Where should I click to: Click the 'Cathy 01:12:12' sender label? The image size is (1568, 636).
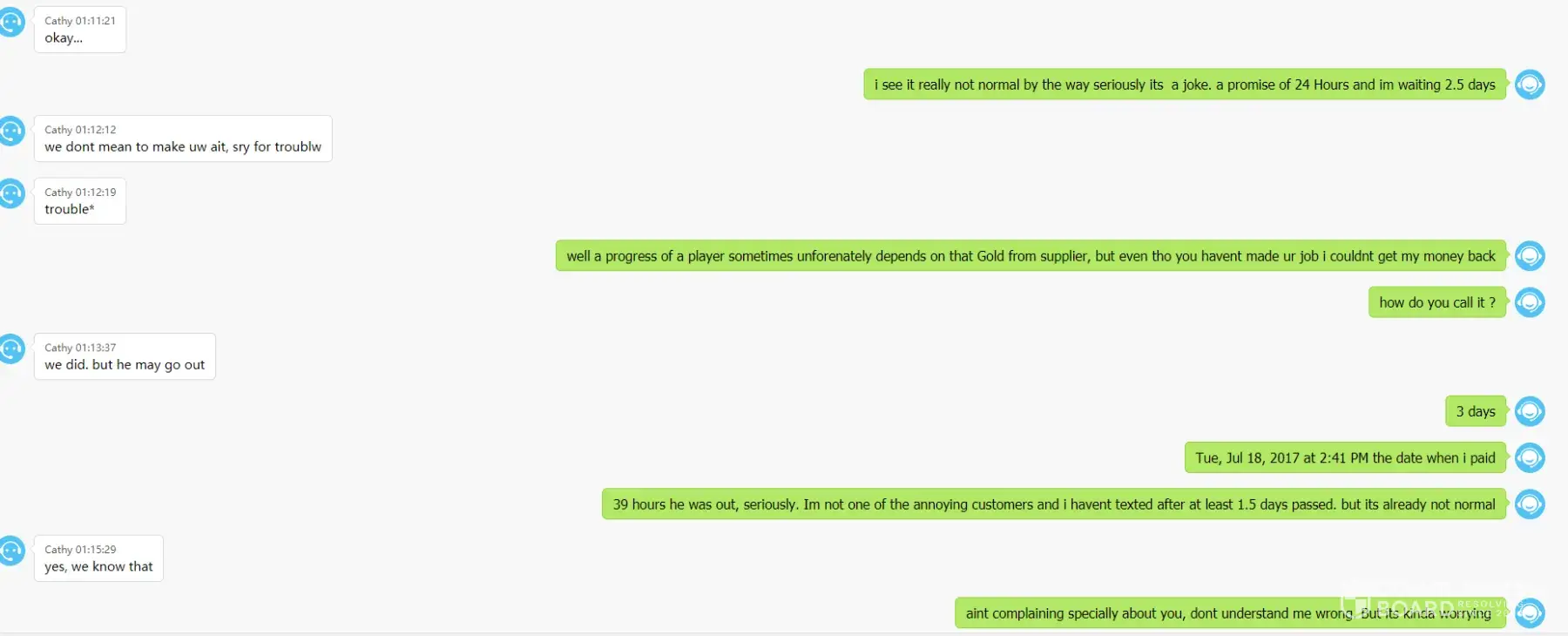[x=80, y=130]
